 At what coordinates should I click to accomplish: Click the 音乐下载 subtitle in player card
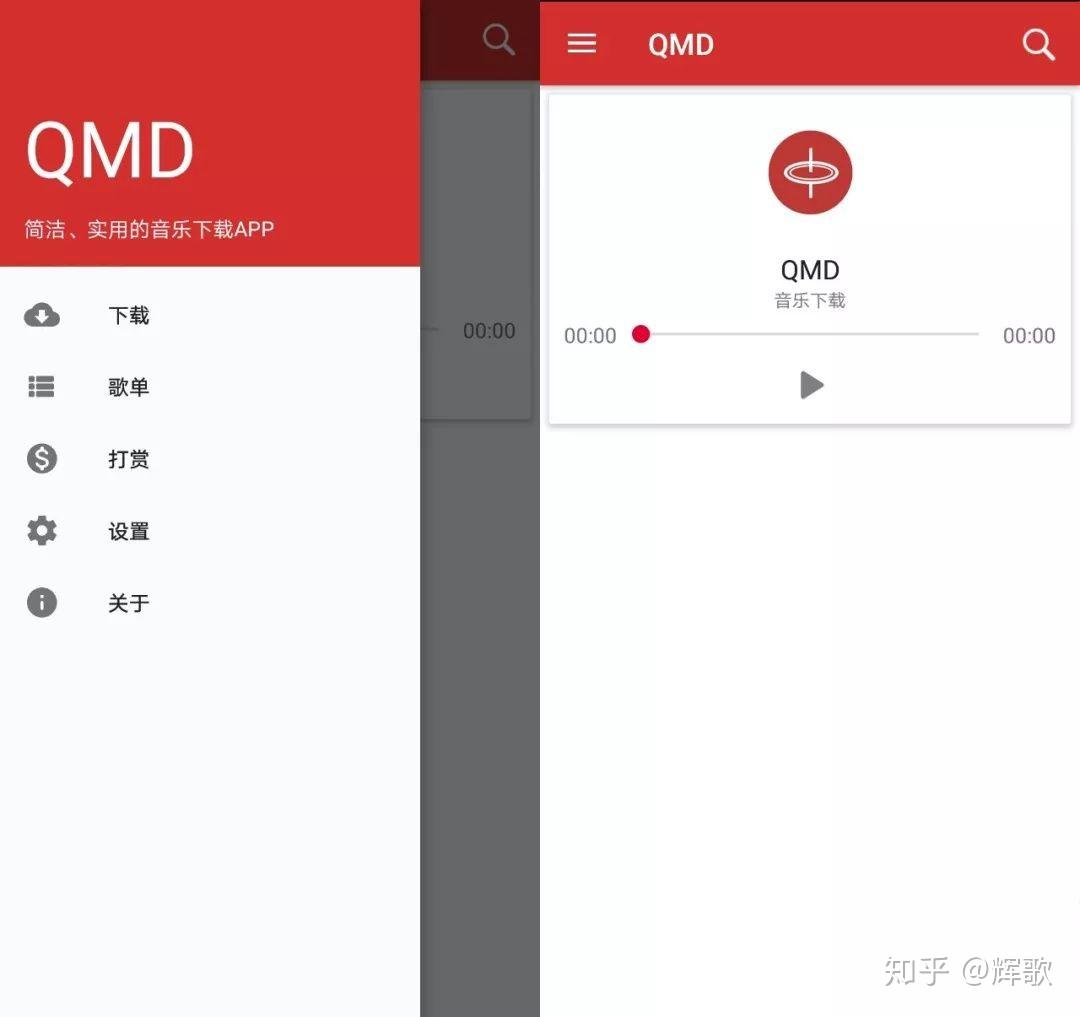[x=810, y=300]
